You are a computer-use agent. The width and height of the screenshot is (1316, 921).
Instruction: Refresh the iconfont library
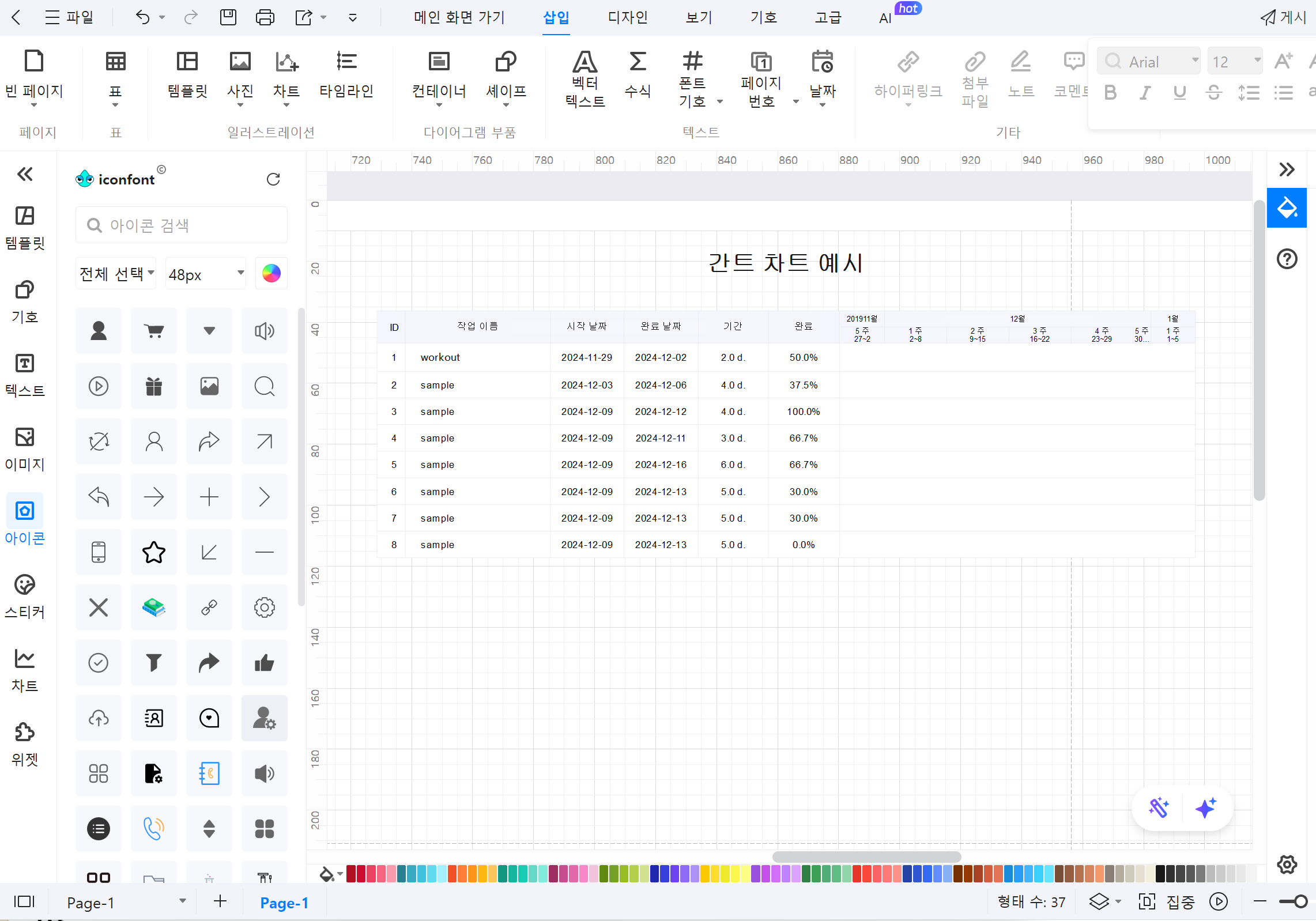pyautogui.click(x=273, y=179)
